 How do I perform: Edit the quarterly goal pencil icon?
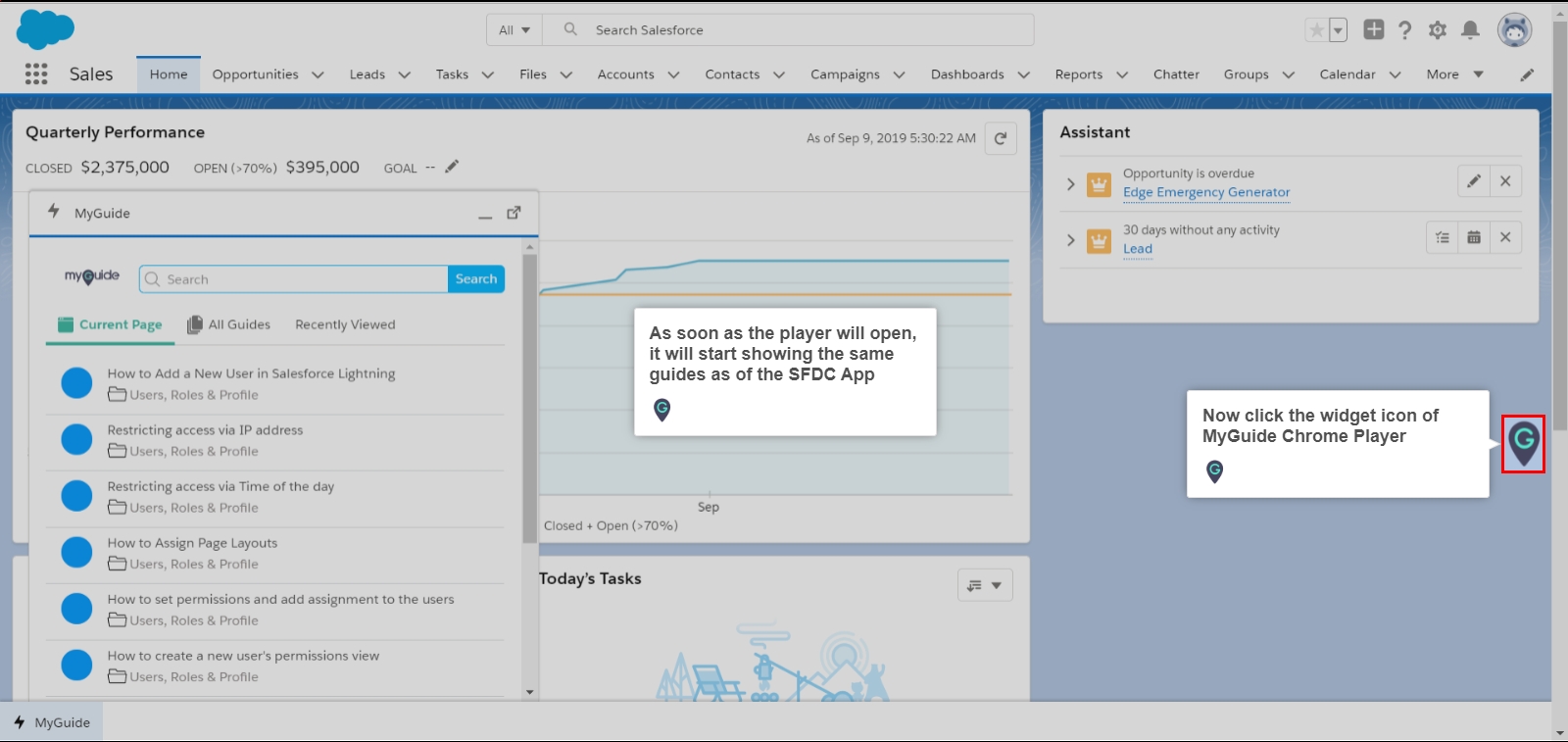click(452, 167)
